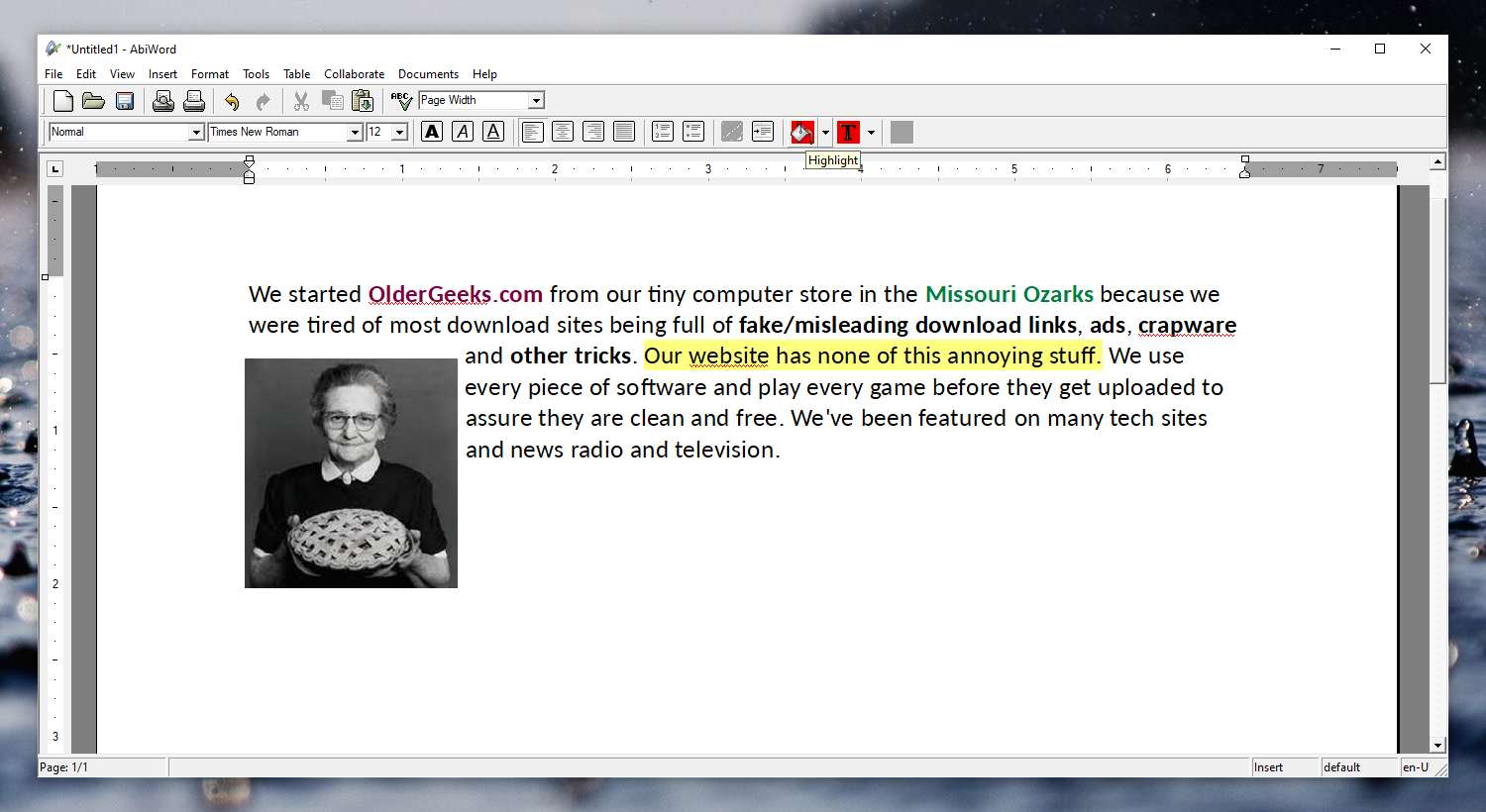Expand the Normal paragraph style dropdown
Screen dimensions: 1486x812
click(196, 132)
